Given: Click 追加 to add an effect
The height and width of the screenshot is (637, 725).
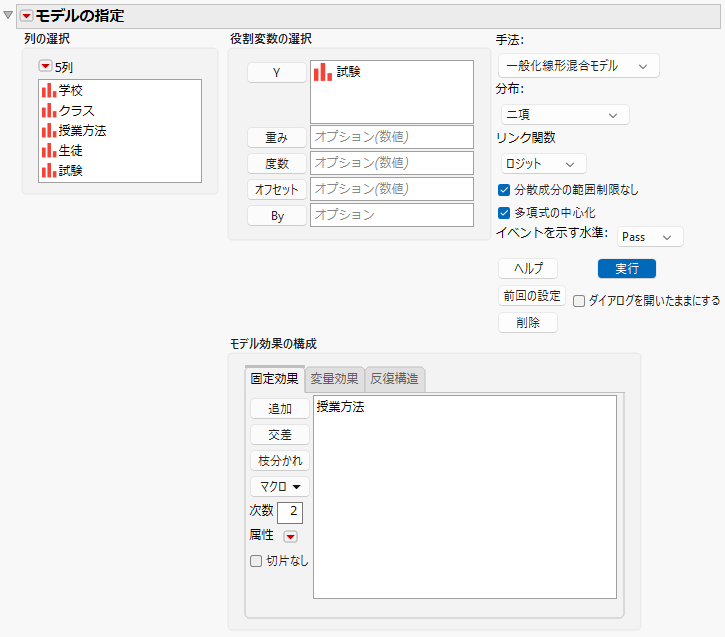Looking at the screenshot, I should pyautogui.click(x=280, y=409).
